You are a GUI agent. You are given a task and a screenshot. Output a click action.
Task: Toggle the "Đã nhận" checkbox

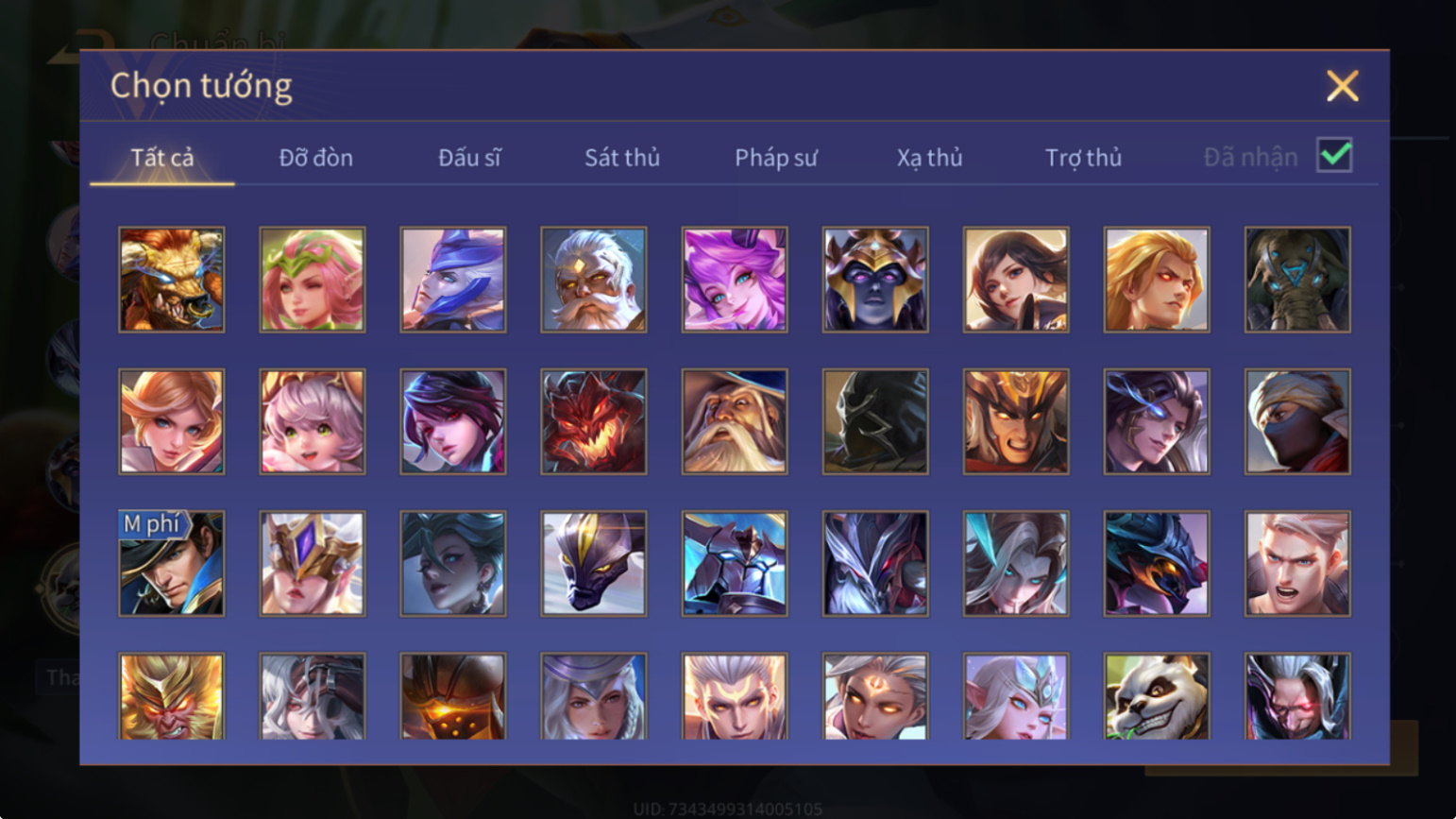click(x=1334, y=155)
